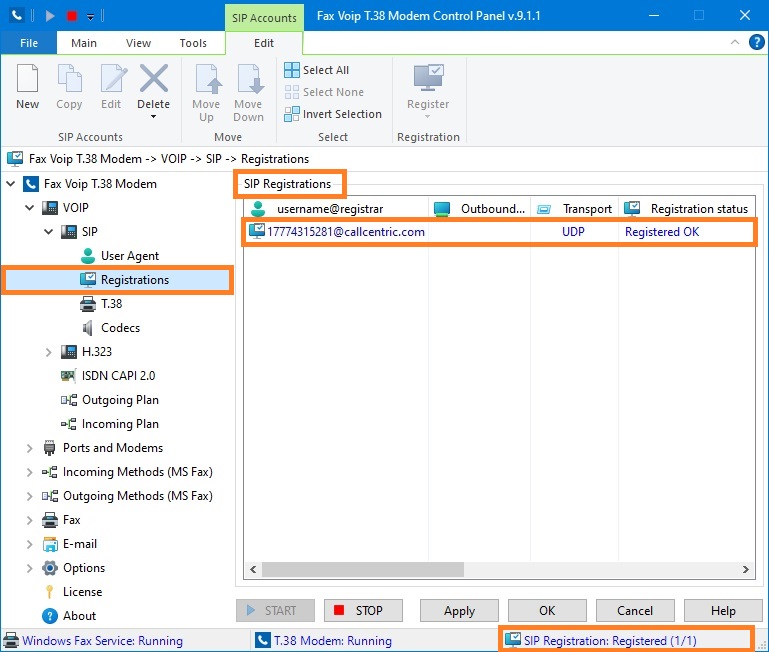The image size is (769, 652).
Task: Collapse the Fax Voip T.38 Modem node
Action: (x=11, y=184)
